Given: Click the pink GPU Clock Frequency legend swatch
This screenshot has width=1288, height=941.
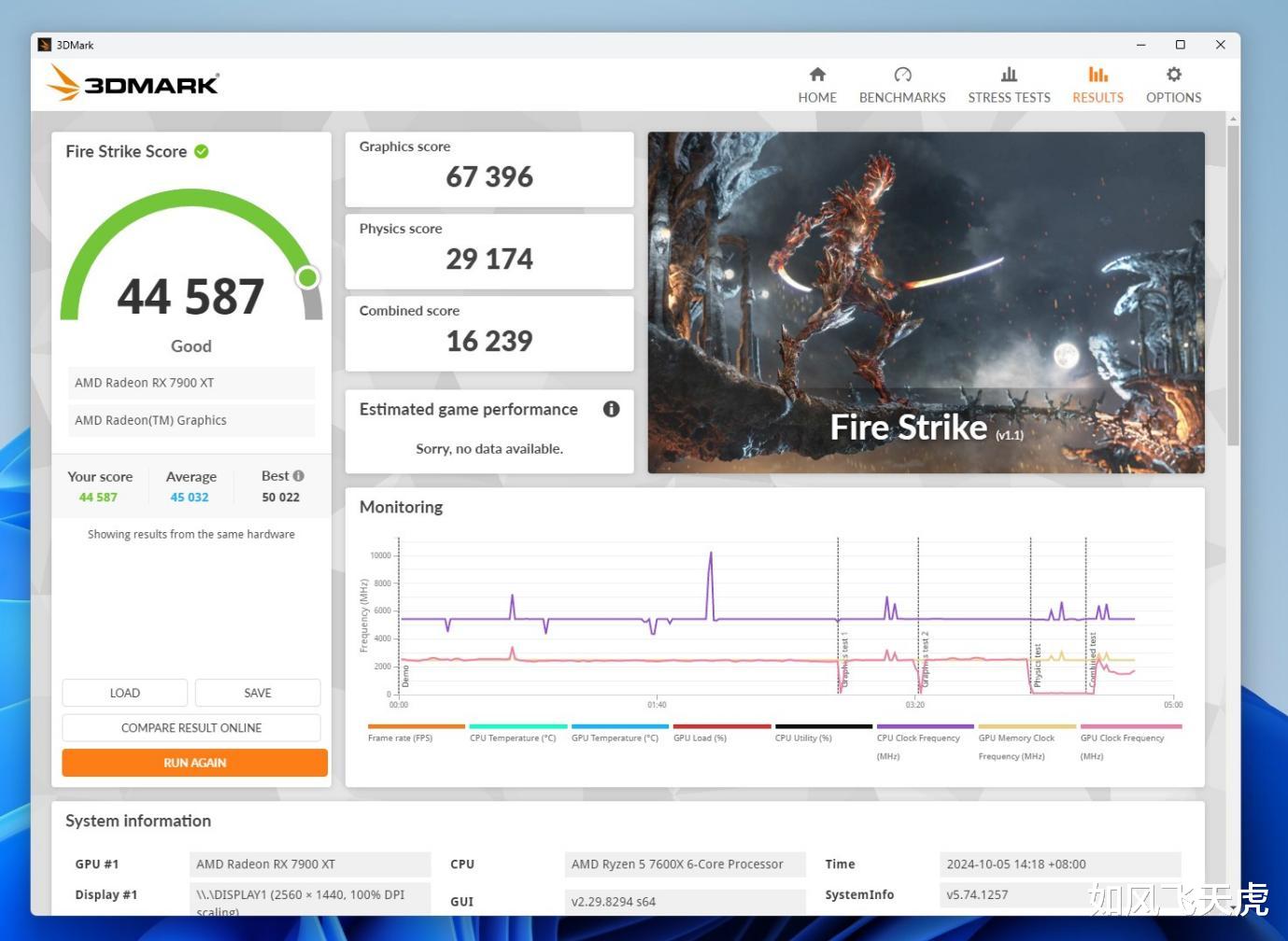Looking at the screenshot, I should 1131,726.
